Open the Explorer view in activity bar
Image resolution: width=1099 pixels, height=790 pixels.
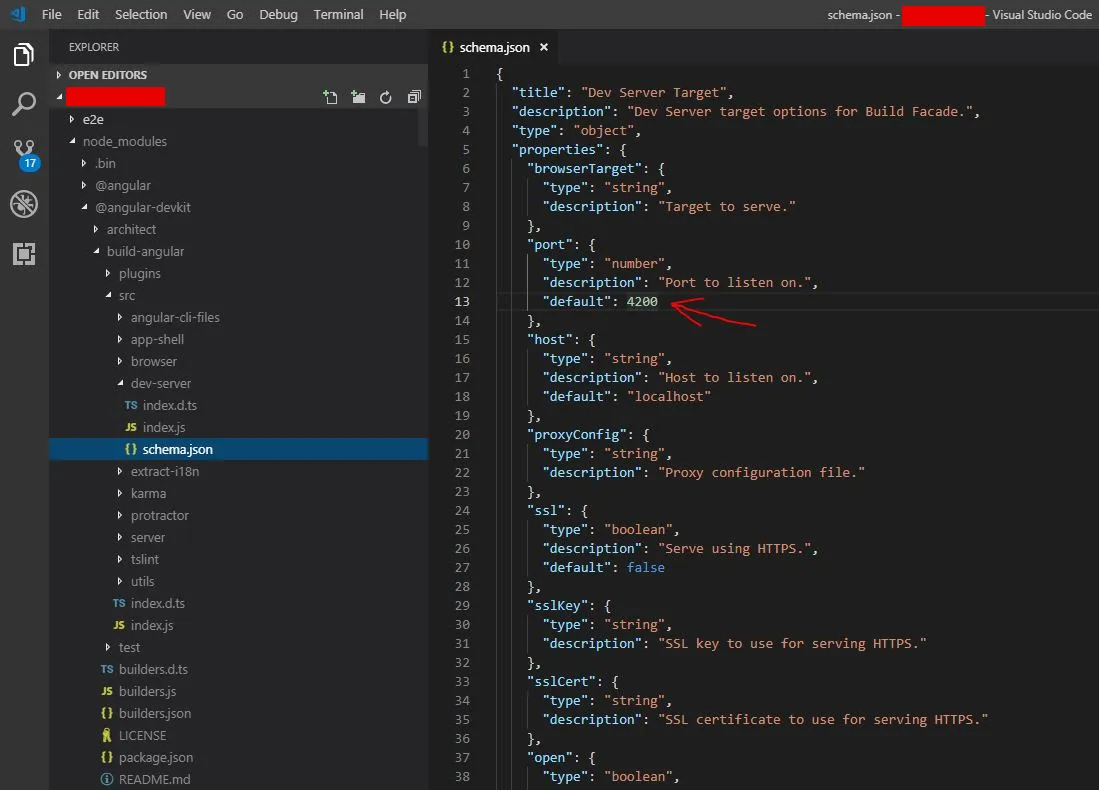(x=24, y=54)
